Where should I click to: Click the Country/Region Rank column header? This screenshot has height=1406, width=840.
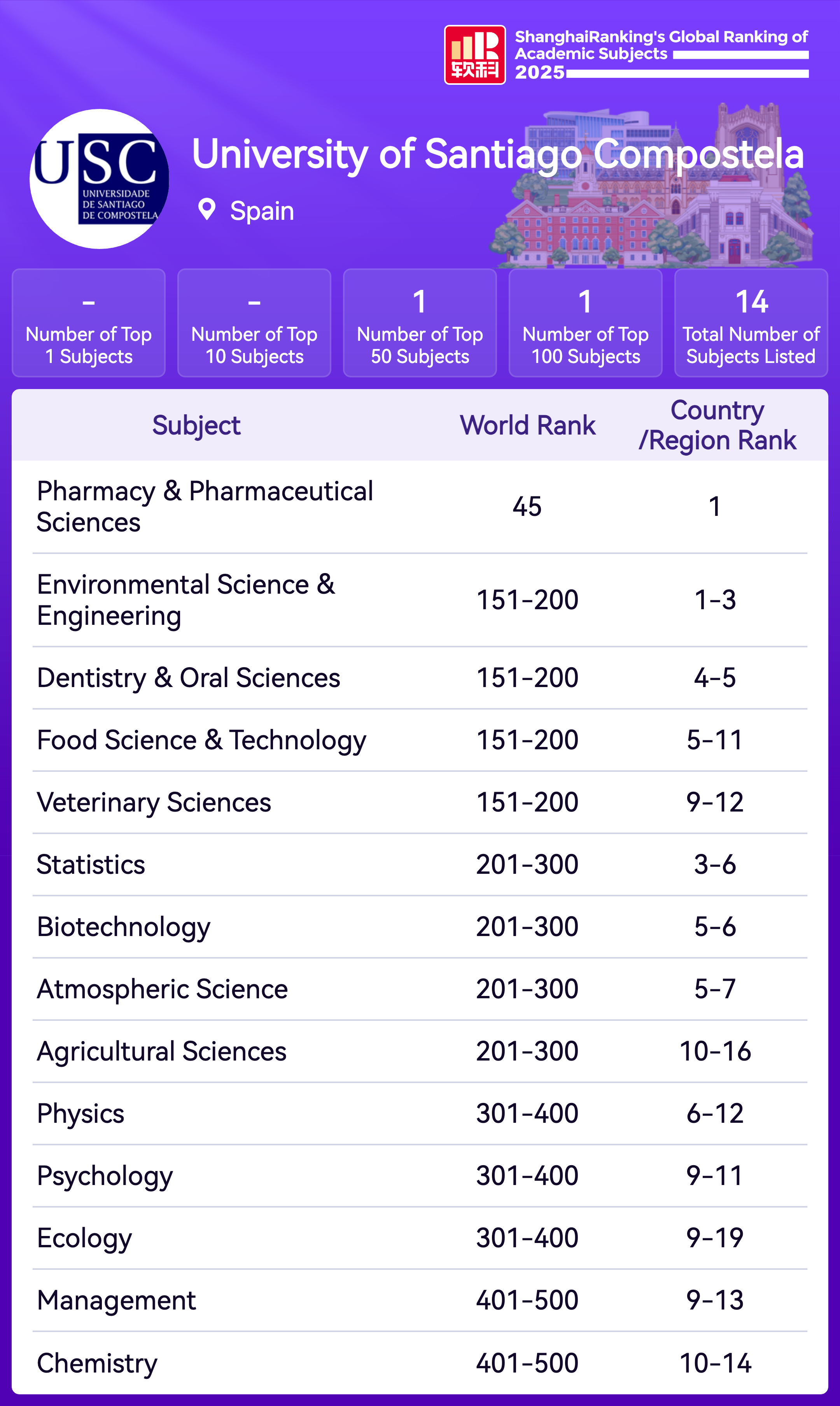click(717, 425)
